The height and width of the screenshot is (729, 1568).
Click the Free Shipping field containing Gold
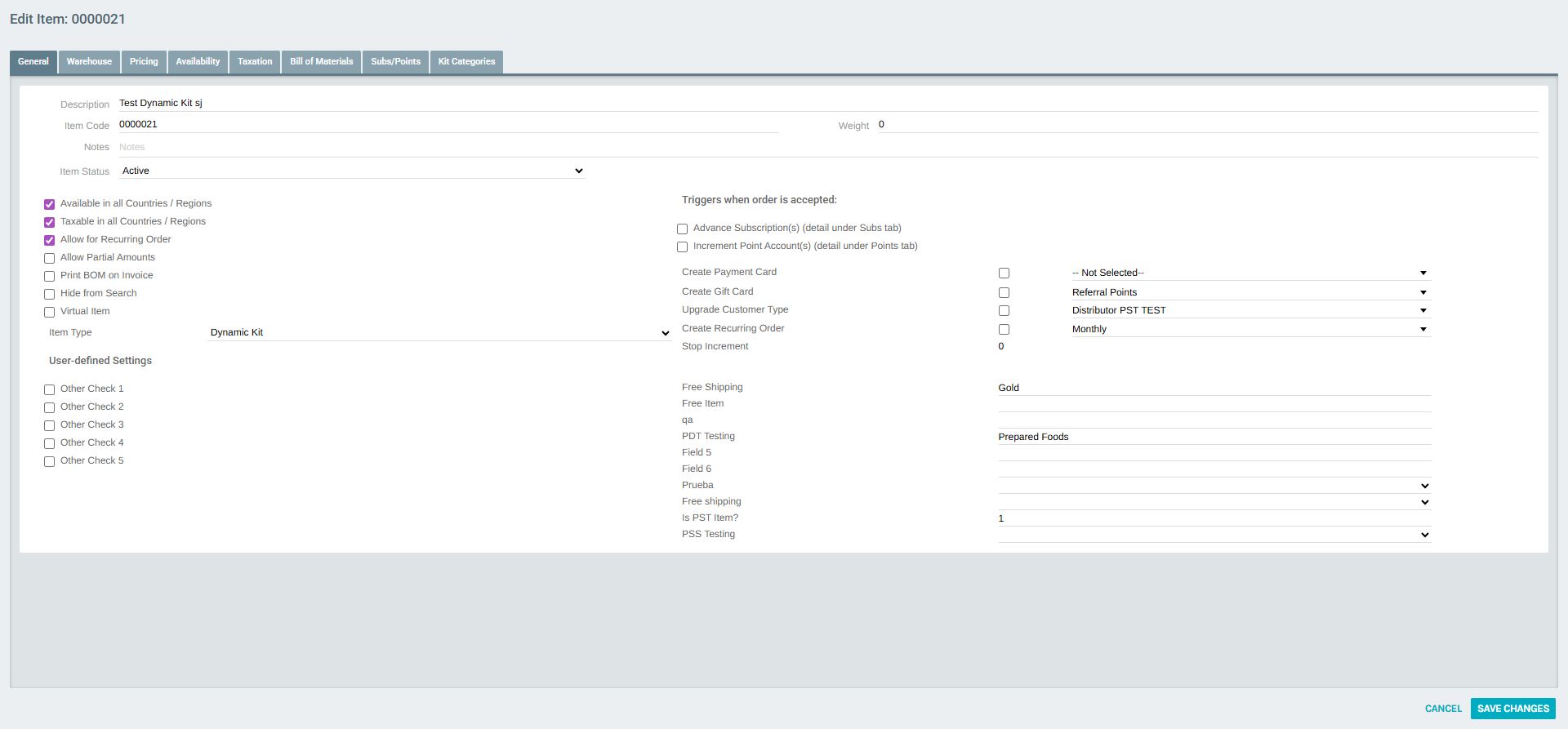[x=1214, y=388]
